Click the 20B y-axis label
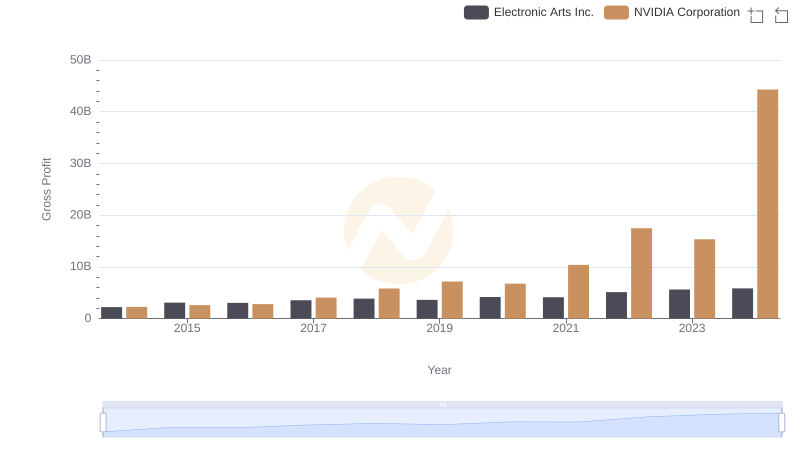This screenshot has width=800, height=461. 81,215
